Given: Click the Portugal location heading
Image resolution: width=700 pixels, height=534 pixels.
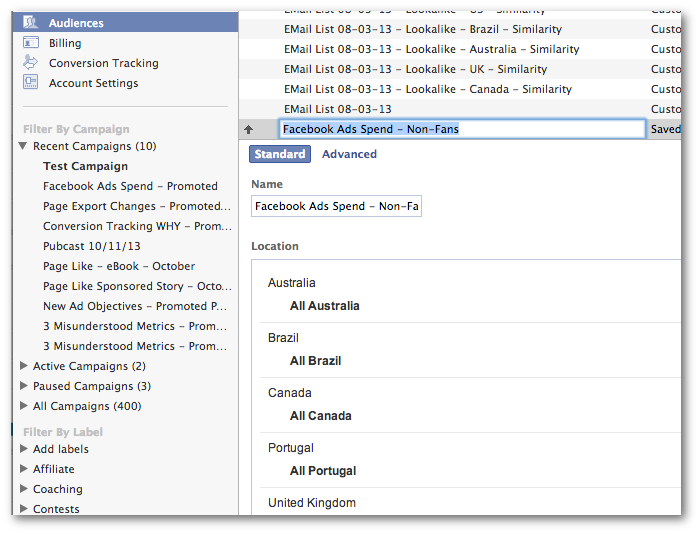Looking at the screenshot, I should coord(291,448).
